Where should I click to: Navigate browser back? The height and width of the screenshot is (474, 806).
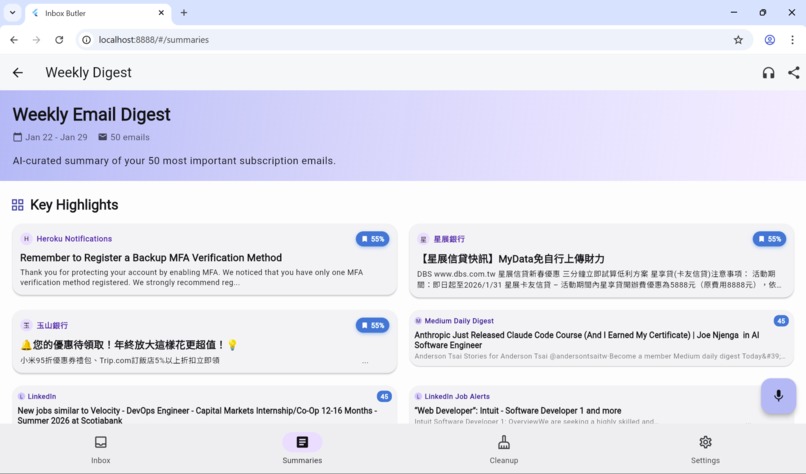pos(14,40)
